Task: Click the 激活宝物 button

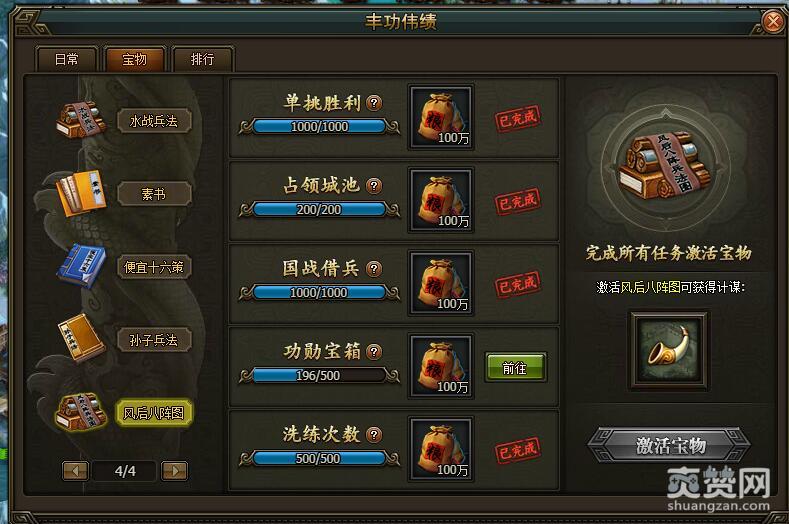Action: point(669,445)
